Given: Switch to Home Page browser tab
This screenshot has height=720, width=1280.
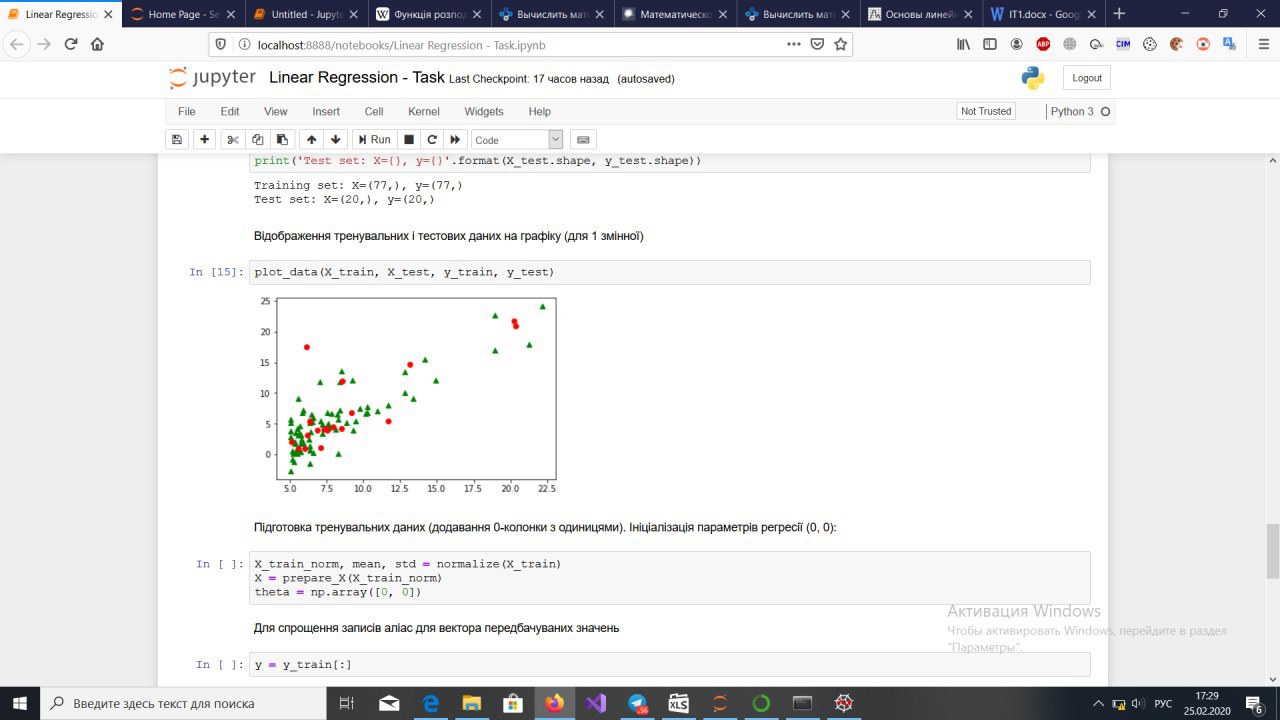Looking at the screenshot, I should [x=183, y=15].
